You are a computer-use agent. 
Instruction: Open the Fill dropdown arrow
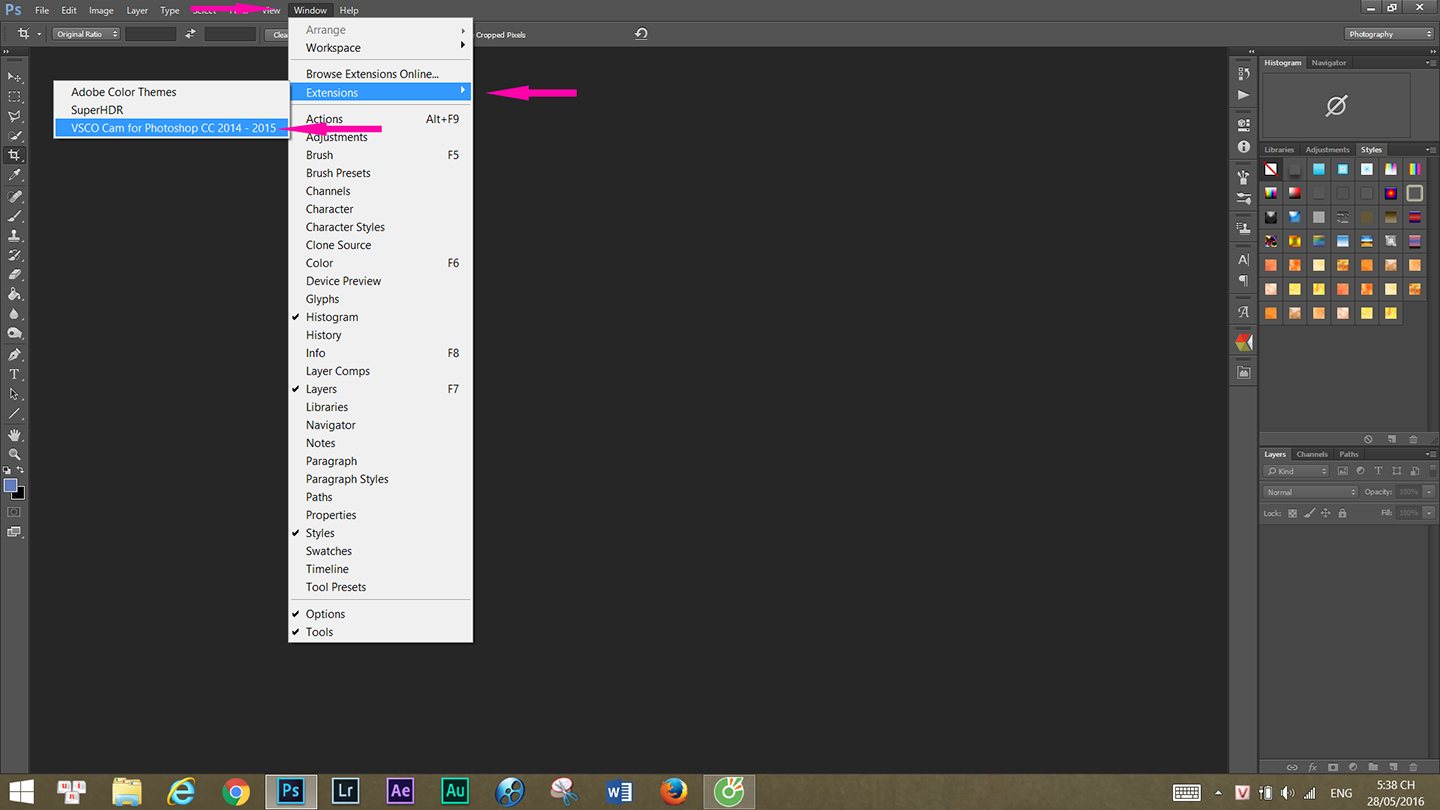tap(1428, 513)
